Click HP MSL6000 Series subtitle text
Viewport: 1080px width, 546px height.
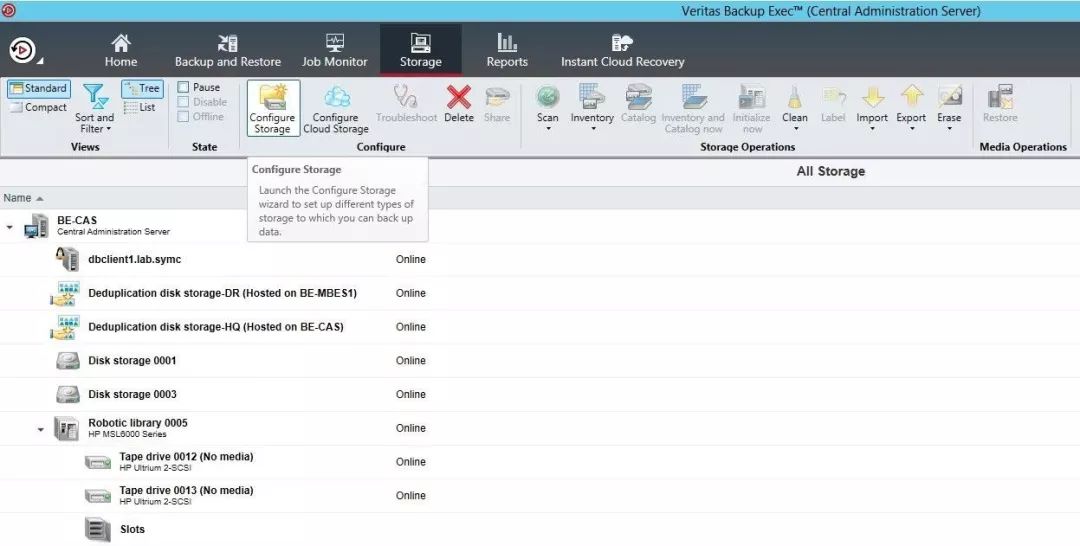click(127, 434)
